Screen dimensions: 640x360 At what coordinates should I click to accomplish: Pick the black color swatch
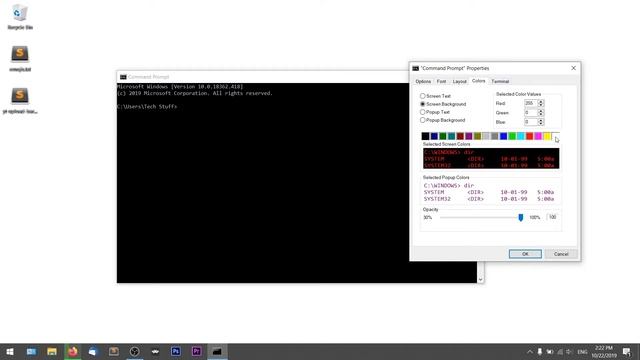pos(425,136)
